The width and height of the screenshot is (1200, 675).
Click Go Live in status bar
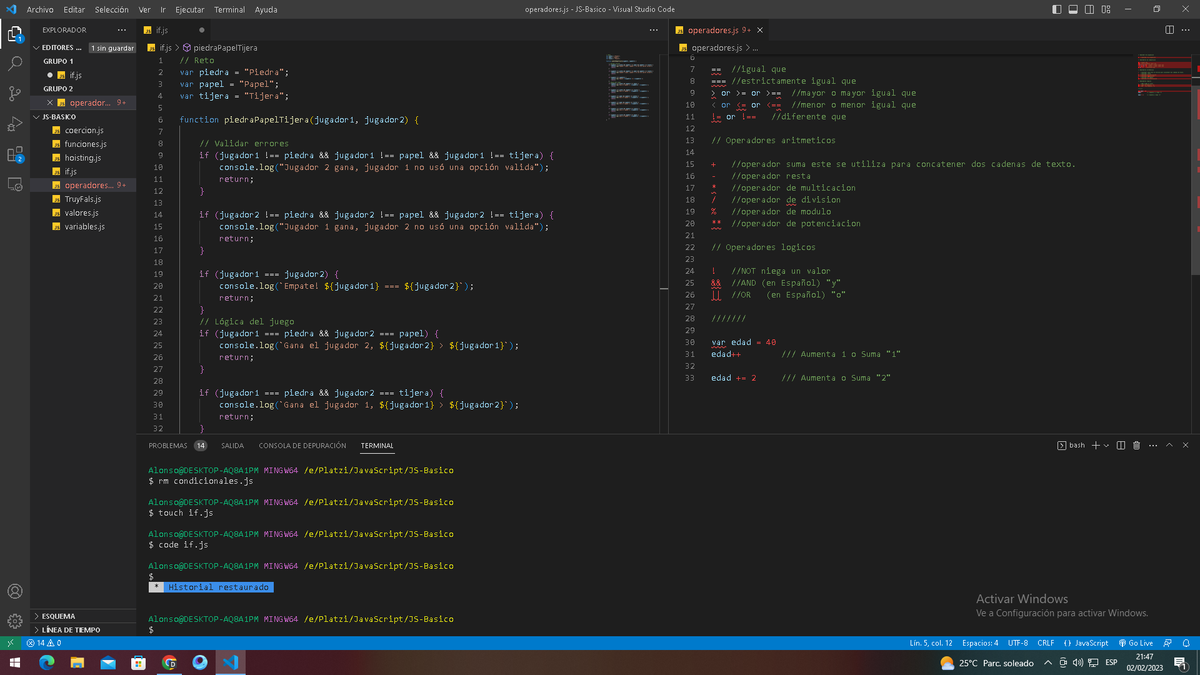point(1135,643)
